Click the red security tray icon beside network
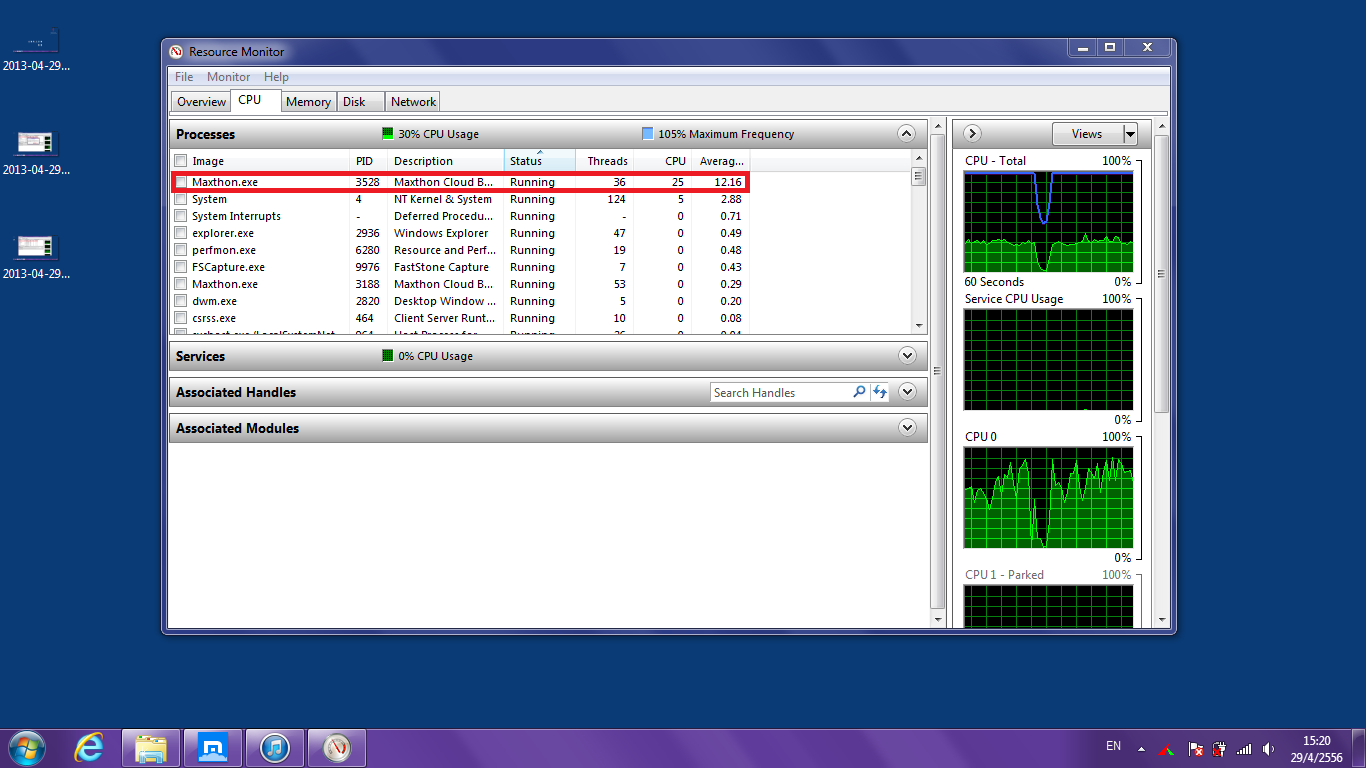Image resolution: width=1366 pixels, height=768 pixels. [1219, 748]
